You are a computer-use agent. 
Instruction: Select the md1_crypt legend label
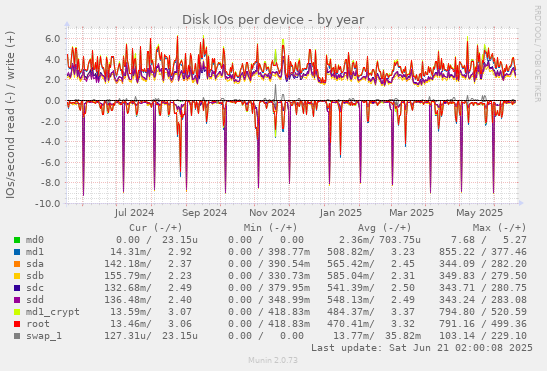point(53,312)
